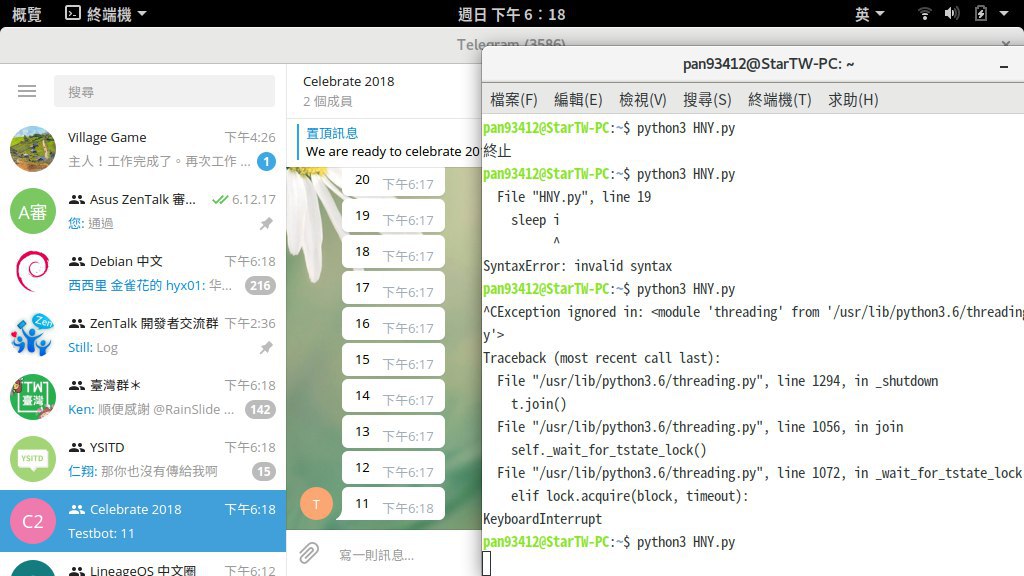Screen dimensions: 1024x576
Task: Click the terminal icon in the top bar
Action: (x=72, y=13)
